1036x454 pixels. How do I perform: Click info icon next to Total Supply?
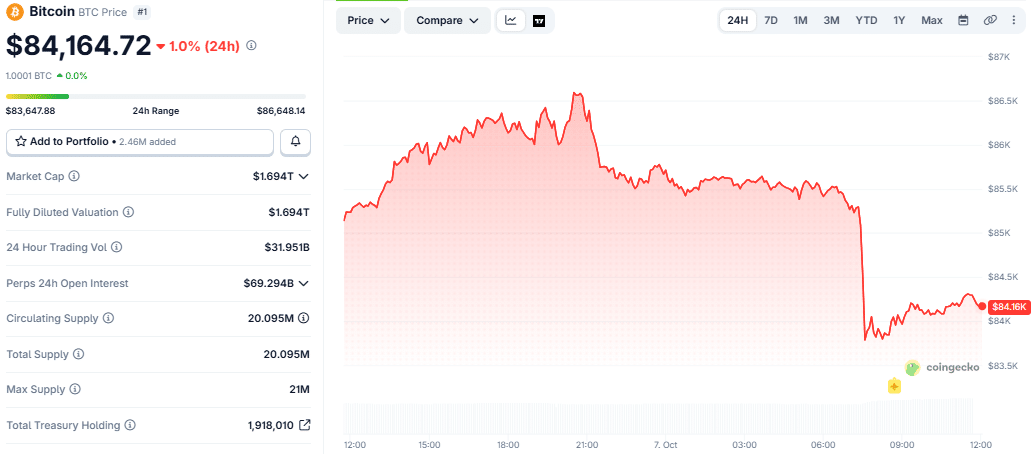79,354
